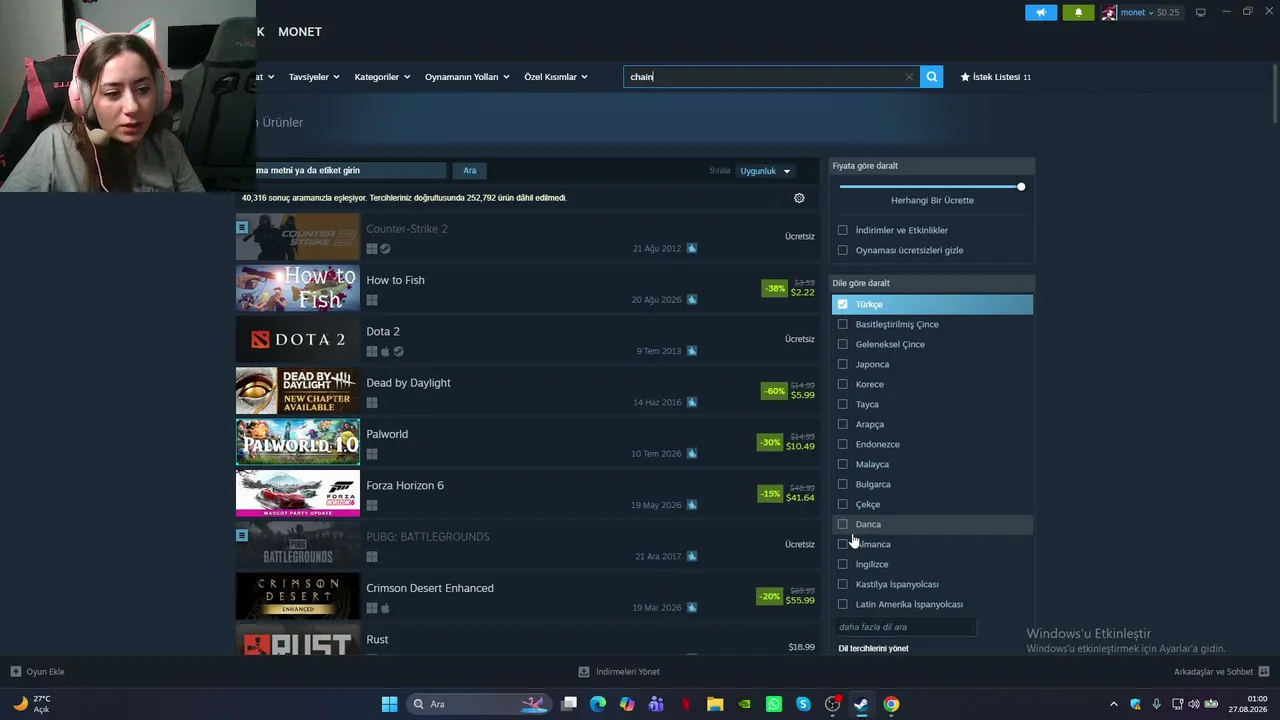Click the İndirmeleri Yönet download icon
Screen dimensions: 1280x720
584,672
